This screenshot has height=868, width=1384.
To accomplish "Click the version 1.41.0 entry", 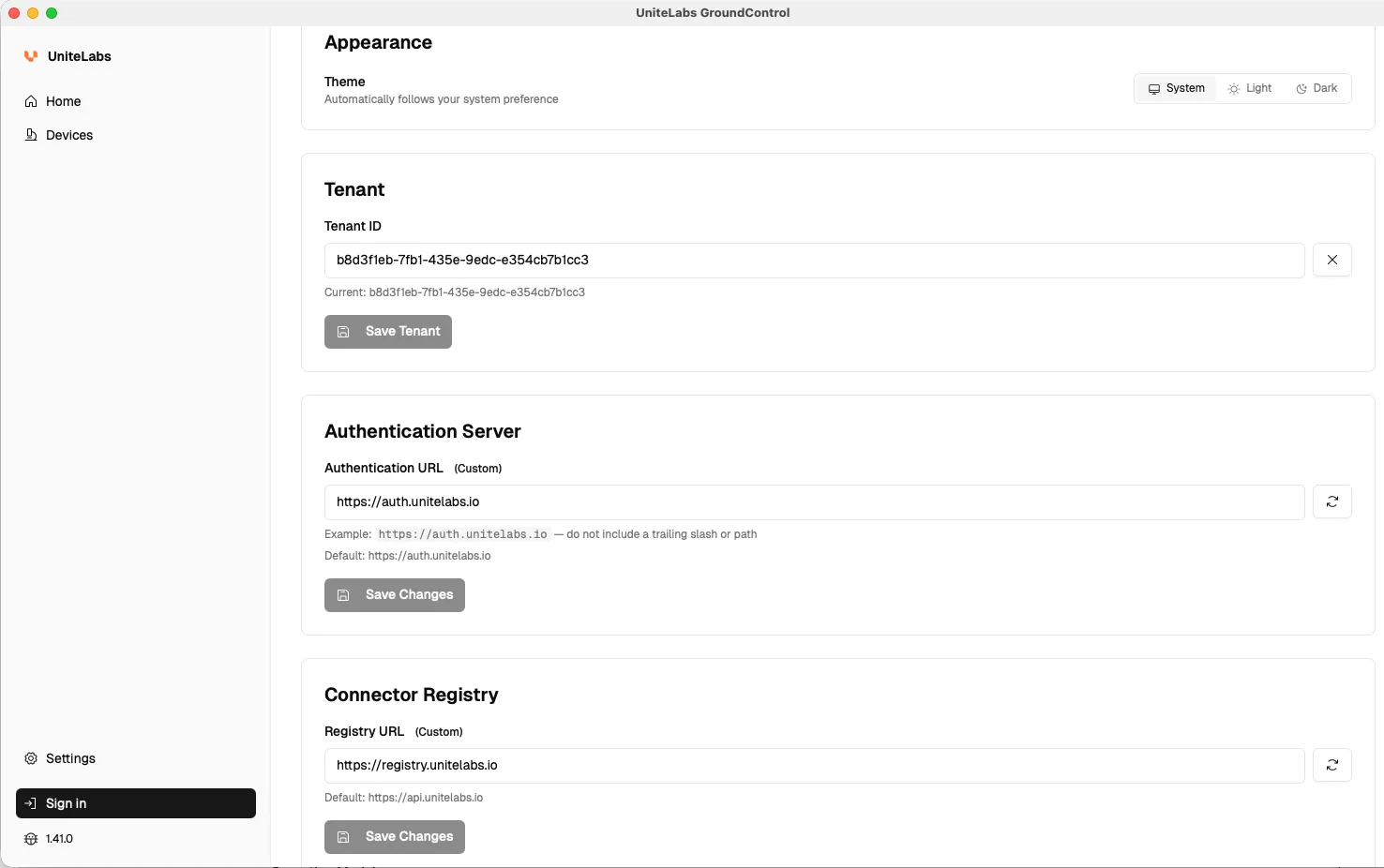I will tap(49, 839).
